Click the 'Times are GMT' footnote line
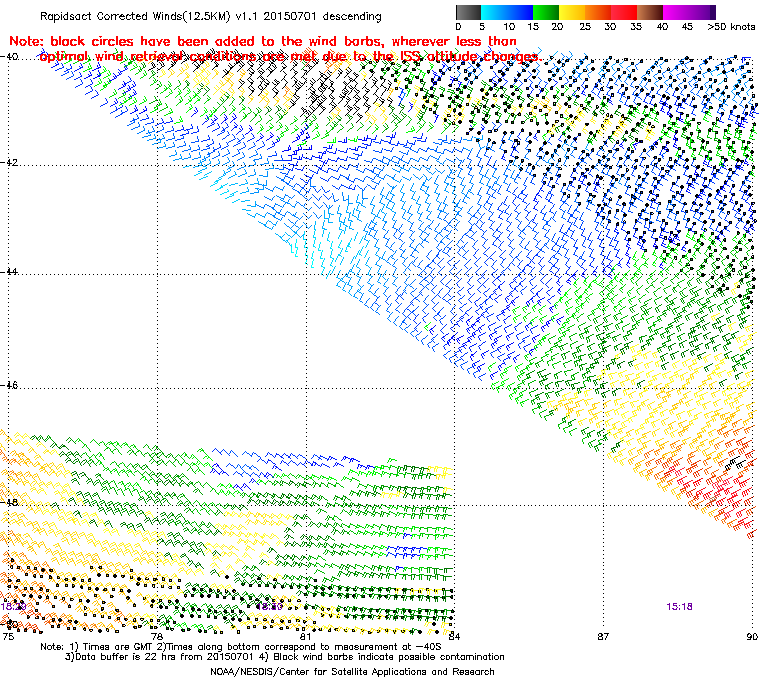760x688 pixels. pos(240,647)
